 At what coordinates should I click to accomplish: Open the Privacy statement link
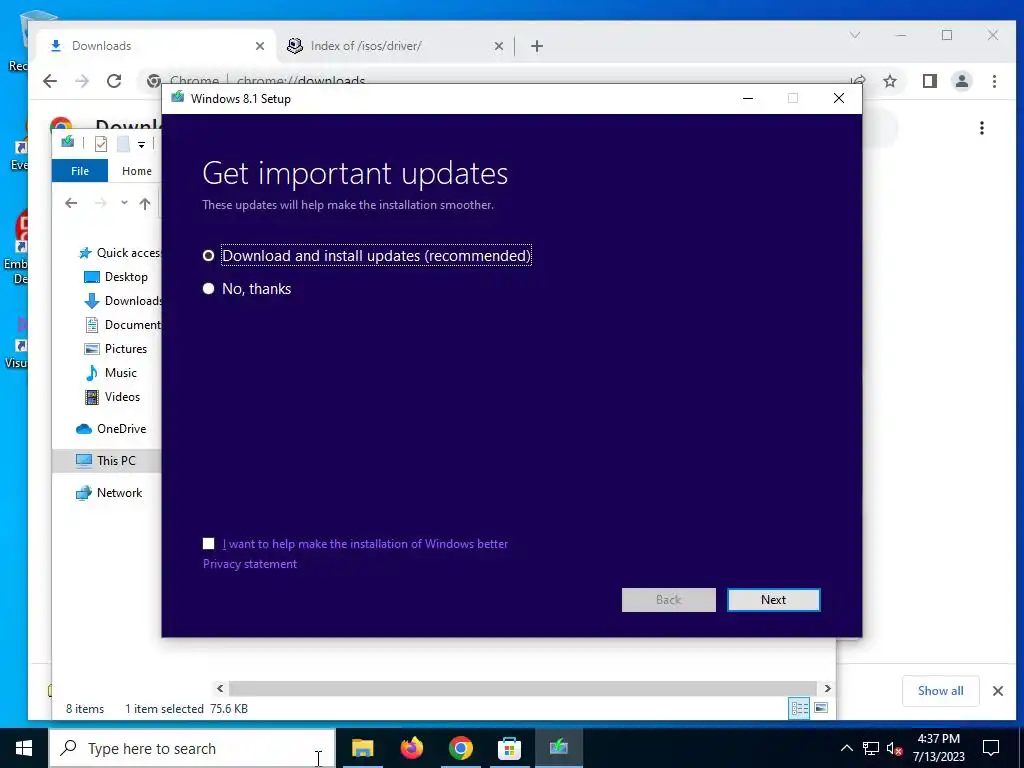249,564
